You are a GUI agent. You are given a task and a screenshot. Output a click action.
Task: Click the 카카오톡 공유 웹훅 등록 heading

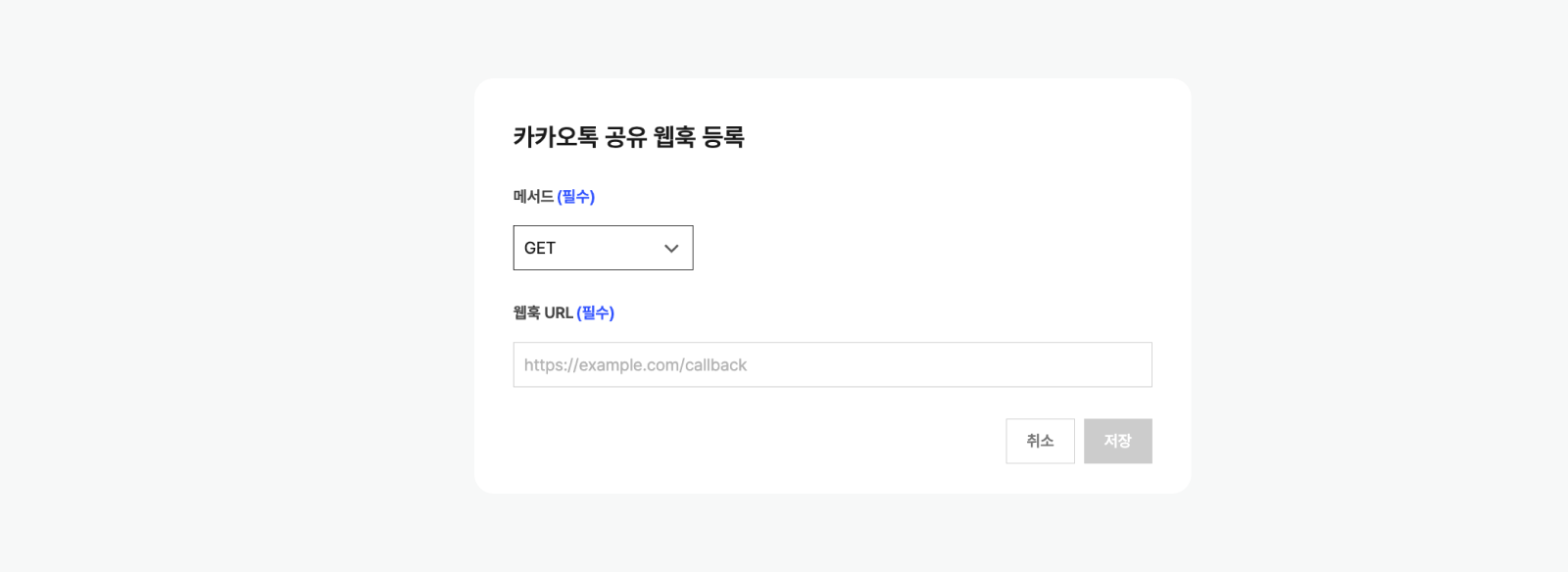tap(628, 137)
